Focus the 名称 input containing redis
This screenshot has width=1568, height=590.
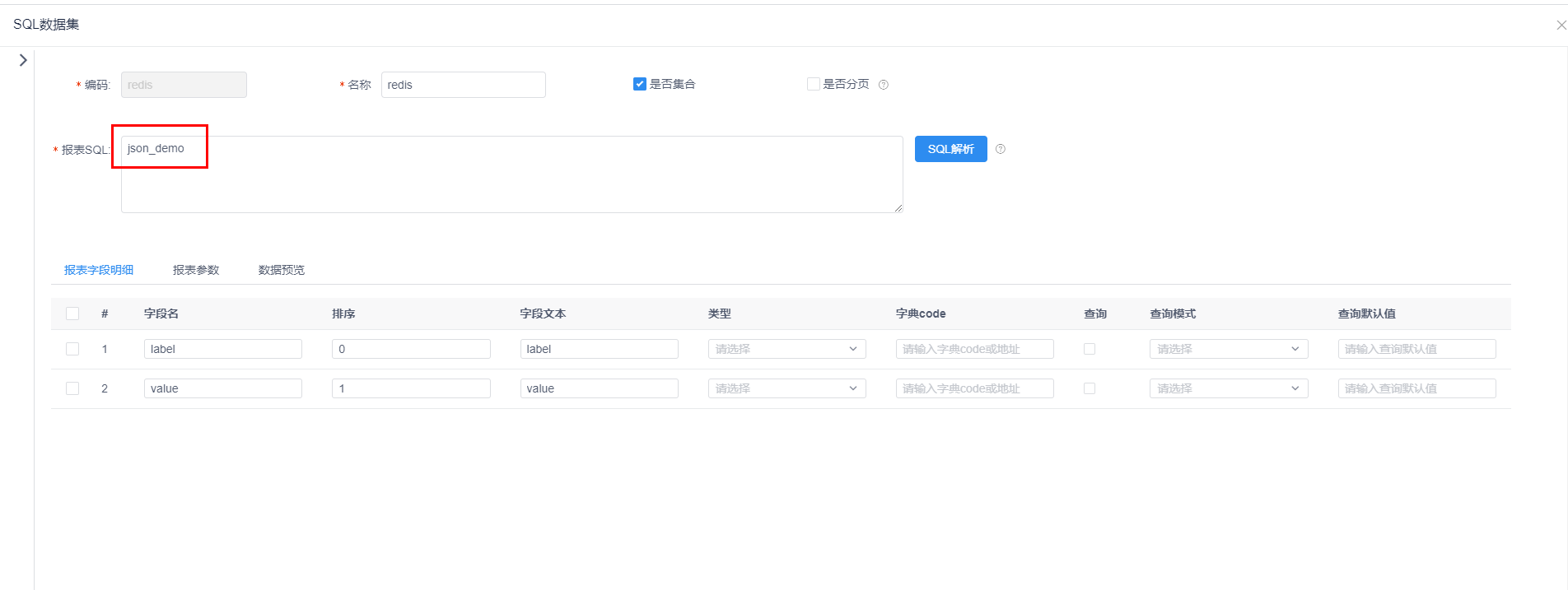pyautogui.click(x=464, y=85)
